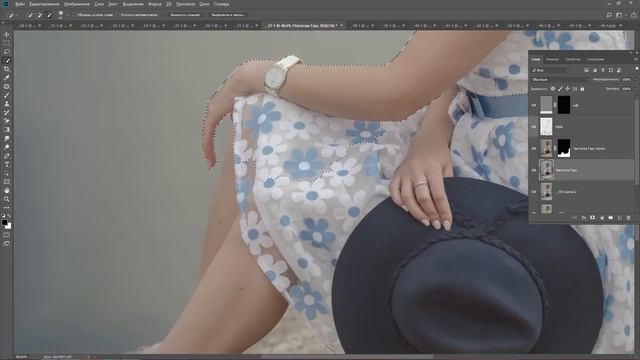The image size is (640, 360).
Task: Select the Type tool
Action: click(7, 164)
